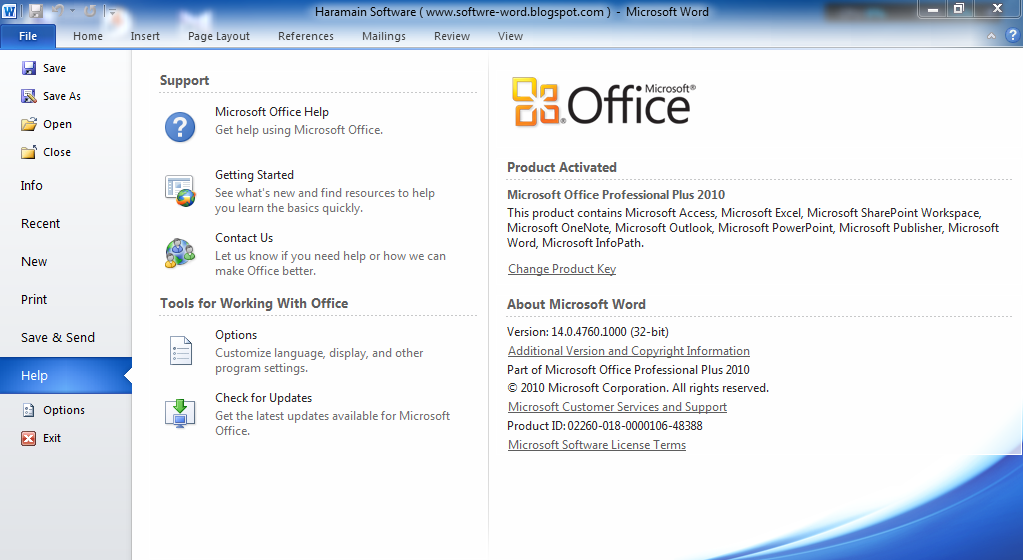
Task: Open the Customize Quick Access Toolbar dropdown
Action: pyautogui.click(x=112, y=12)
